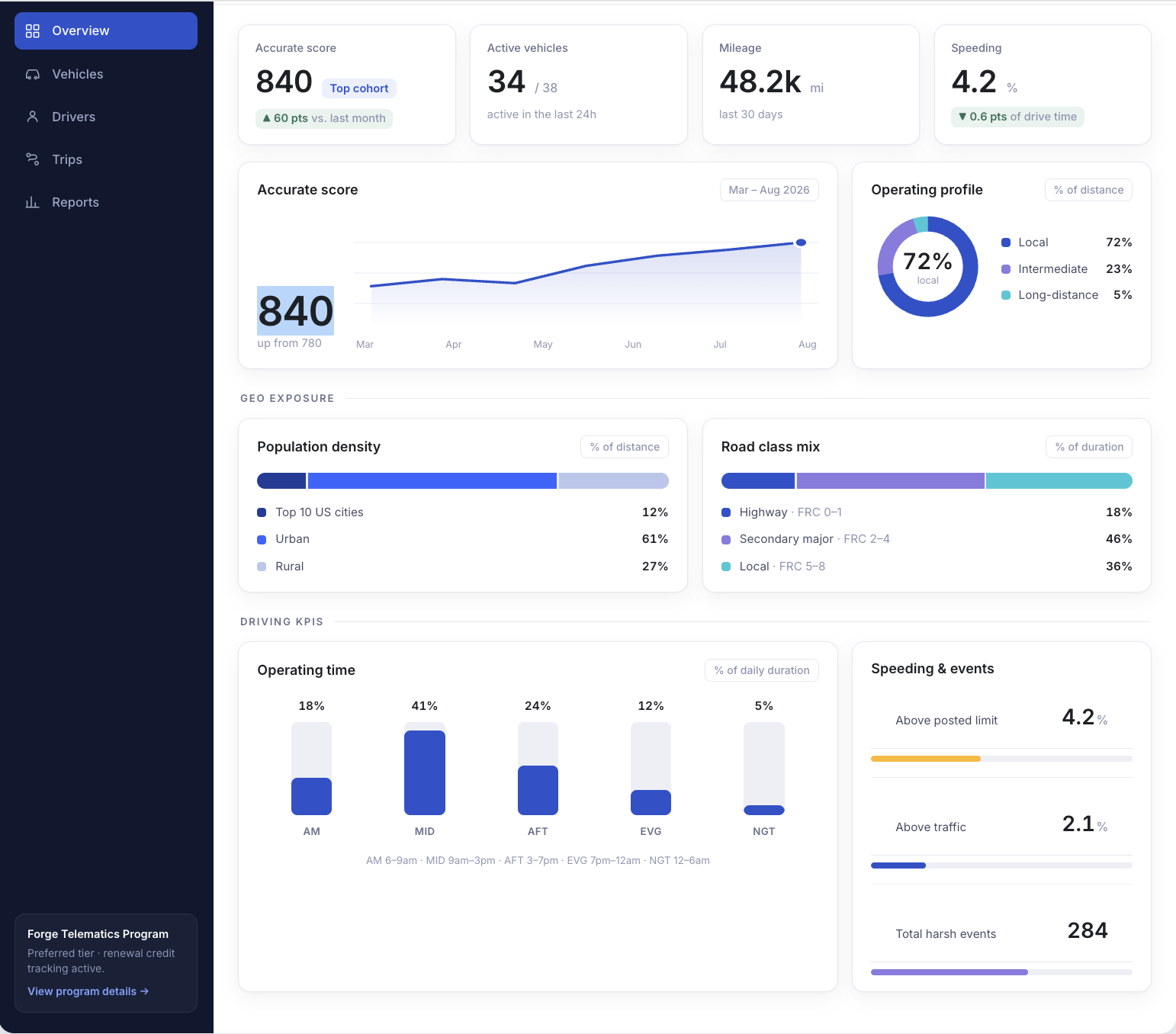Click the DRIVING KPIS section heading

click(282, 621)
